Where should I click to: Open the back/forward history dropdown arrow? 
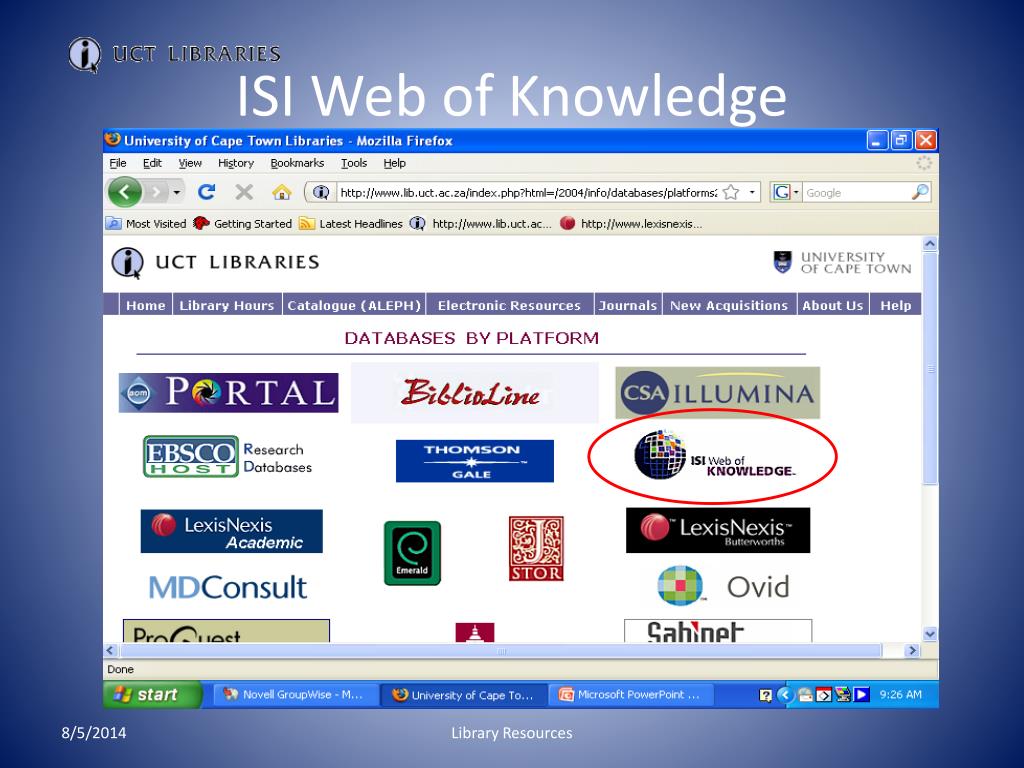[176, 193]
